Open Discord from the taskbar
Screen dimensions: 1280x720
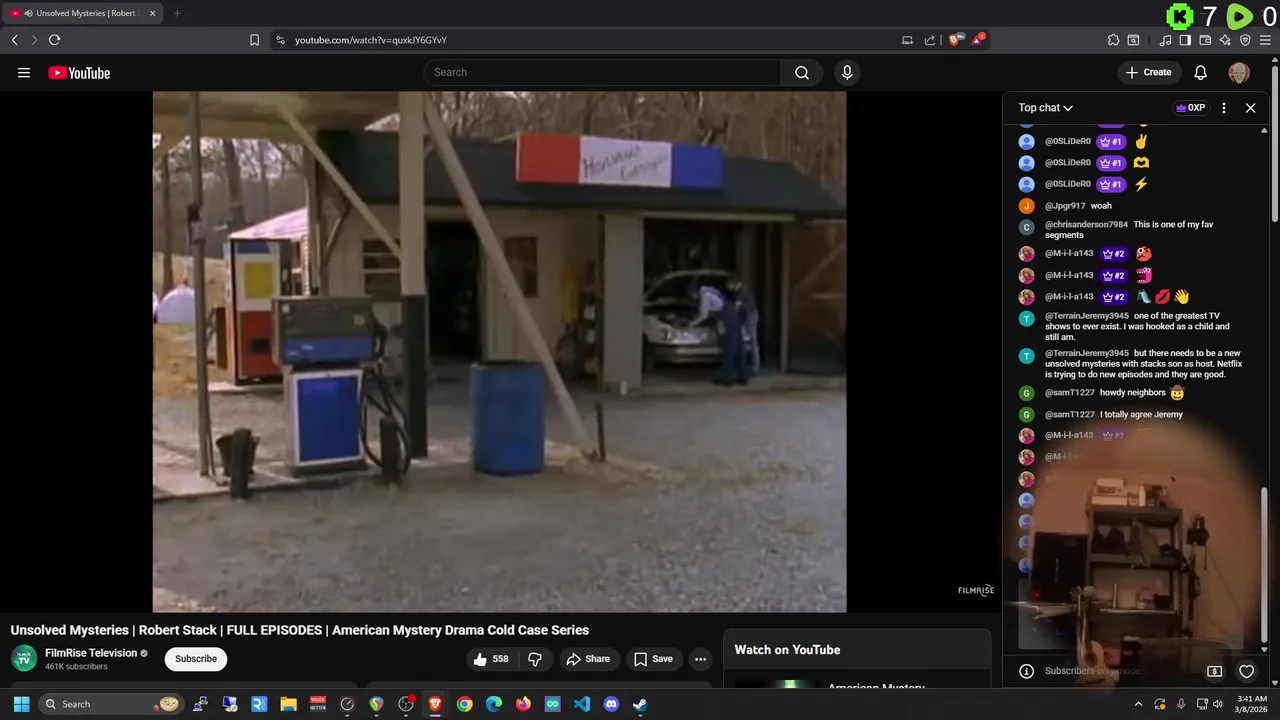coord(611,704)
